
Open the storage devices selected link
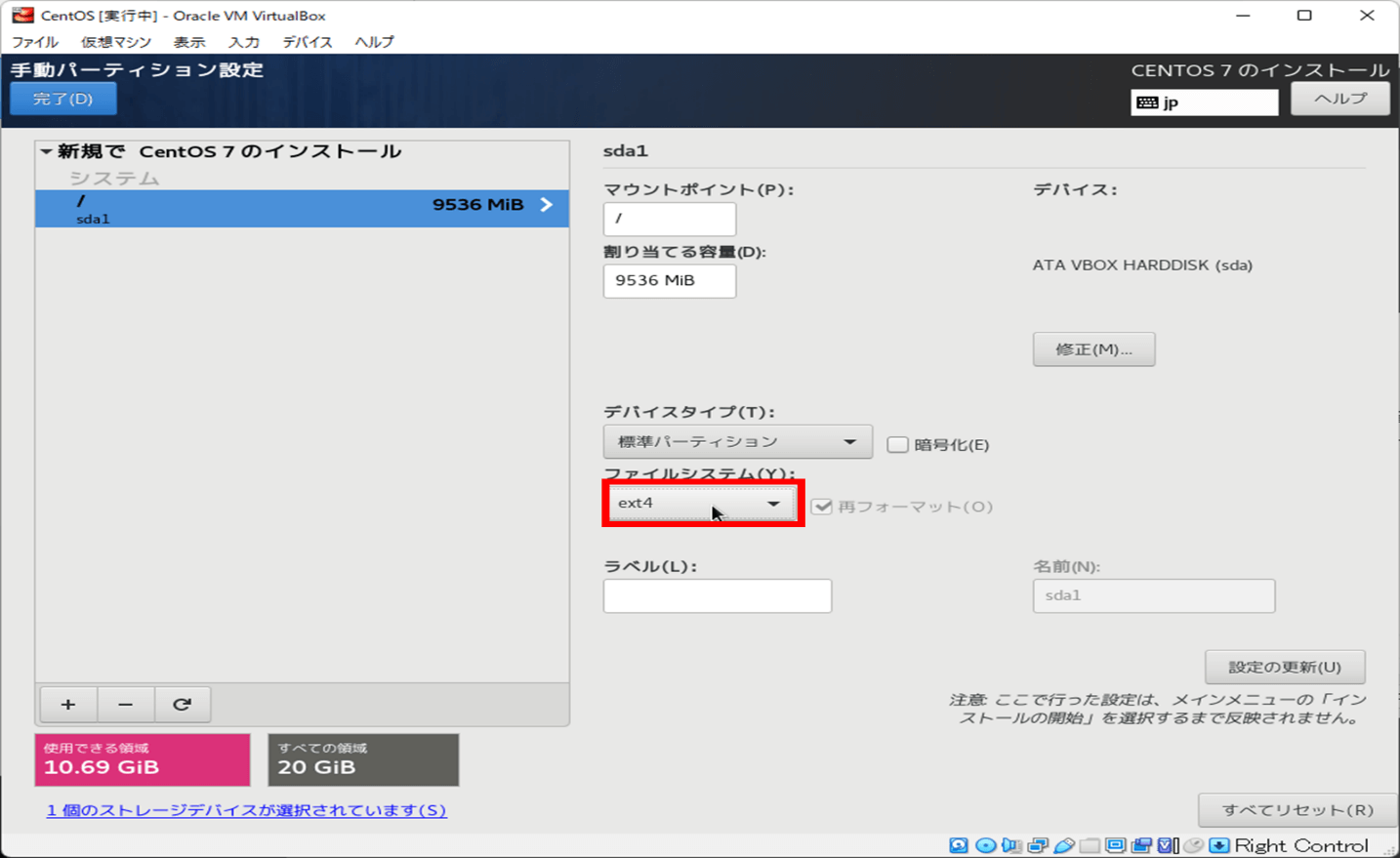(247, 810)
